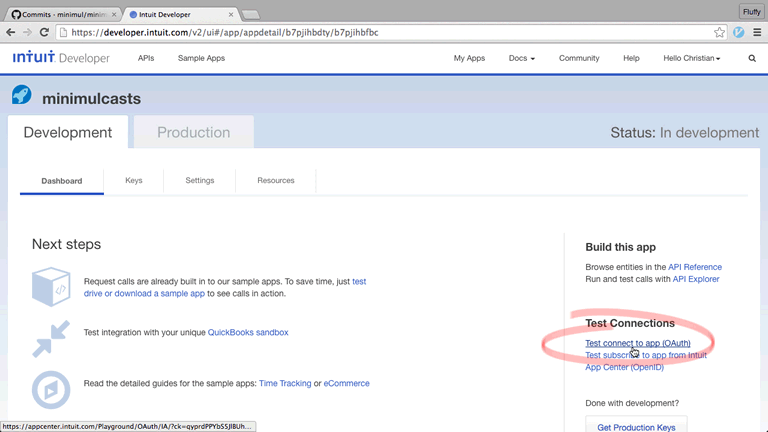
Task: Click the Build this app heading
Action: (x=621, y=247)
